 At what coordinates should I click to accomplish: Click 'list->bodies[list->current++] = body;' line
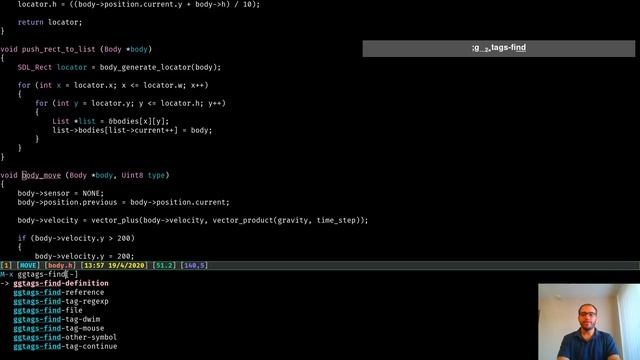(x=132, y=131)
